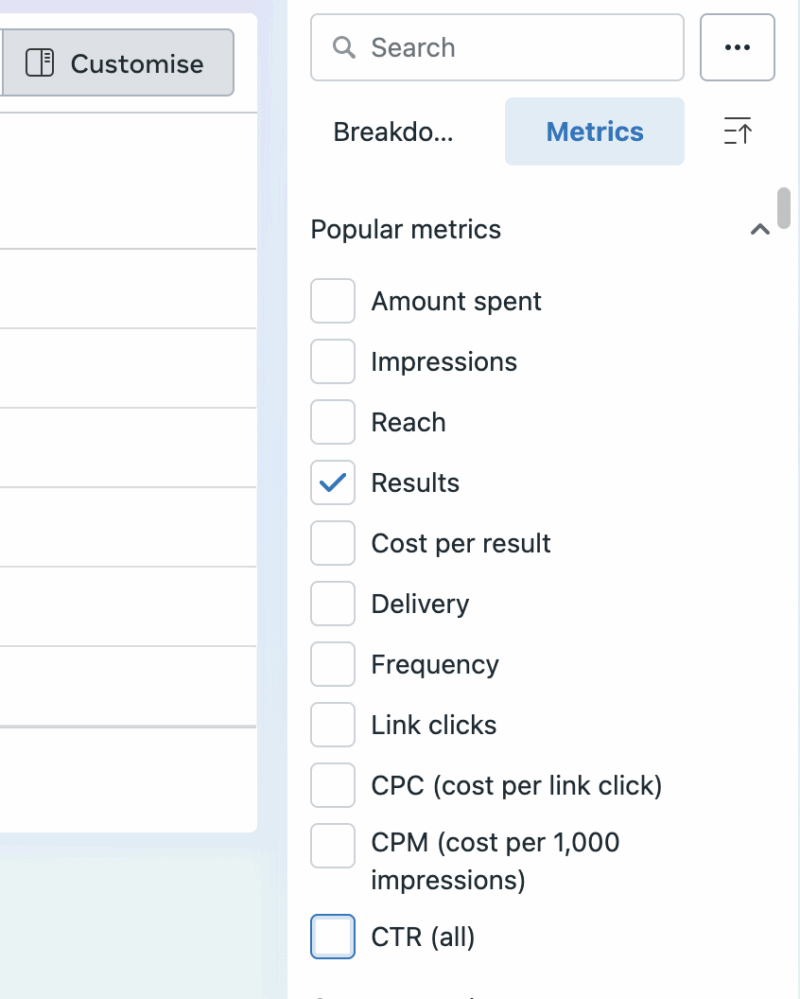Screen dimensions: 800x999
Task: Select CPM (cost per 1,000 impressions)
Action: click(332, 846)
